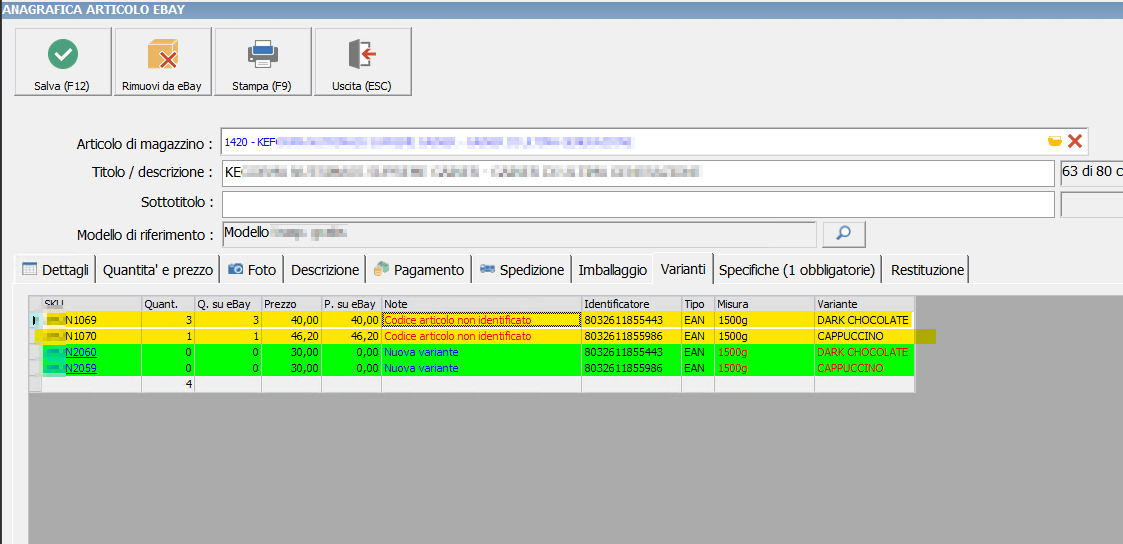This screenshot has width=1123, height=544.
Task: Click Note cell in the N1069 row
Action: tap(481, 320)
